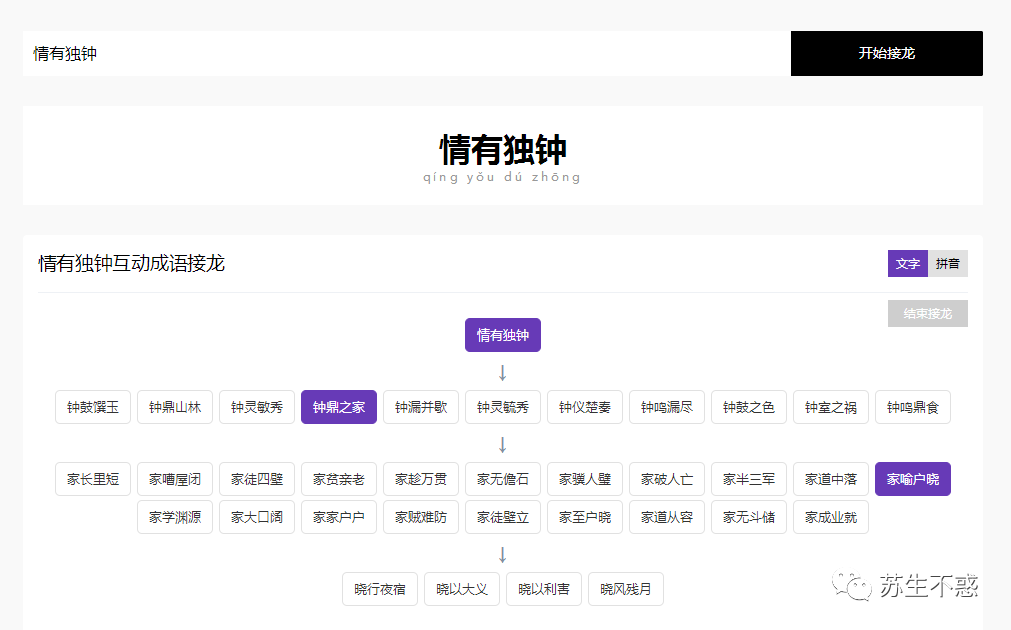This screenshot has width=1011, height=630.
Task: Pick idiom 家徒壁立
Action: [503, 517]
